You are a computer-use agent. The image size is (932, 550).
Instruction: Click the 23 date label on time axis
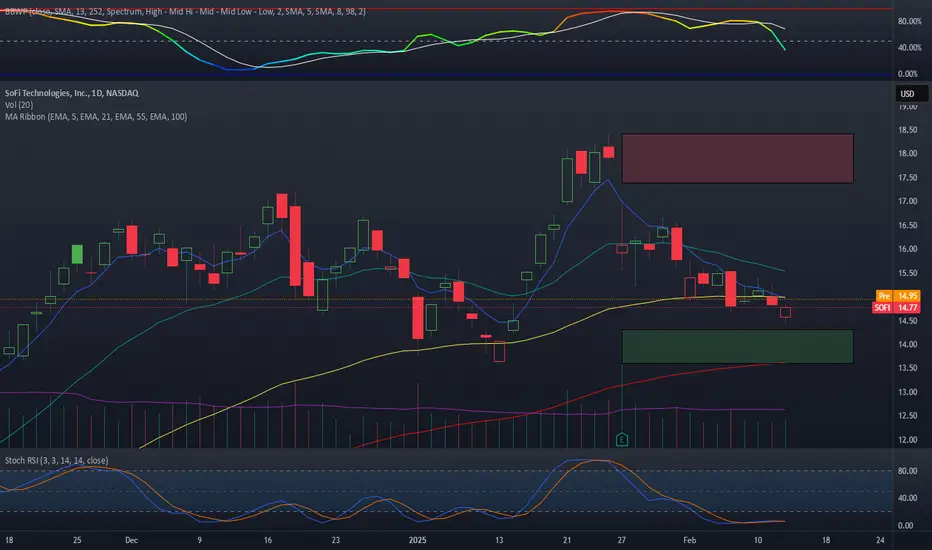coord(336,540)
